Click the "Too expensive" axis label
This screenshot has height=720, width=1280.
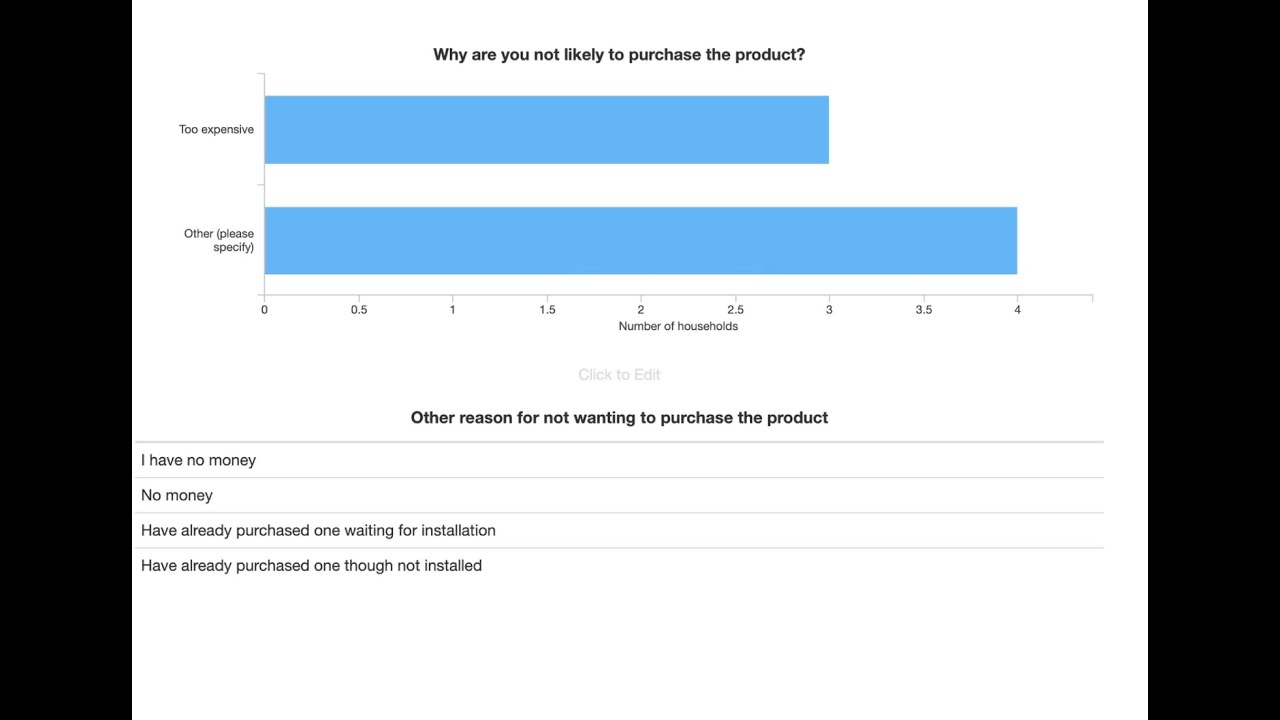point(216,129)
